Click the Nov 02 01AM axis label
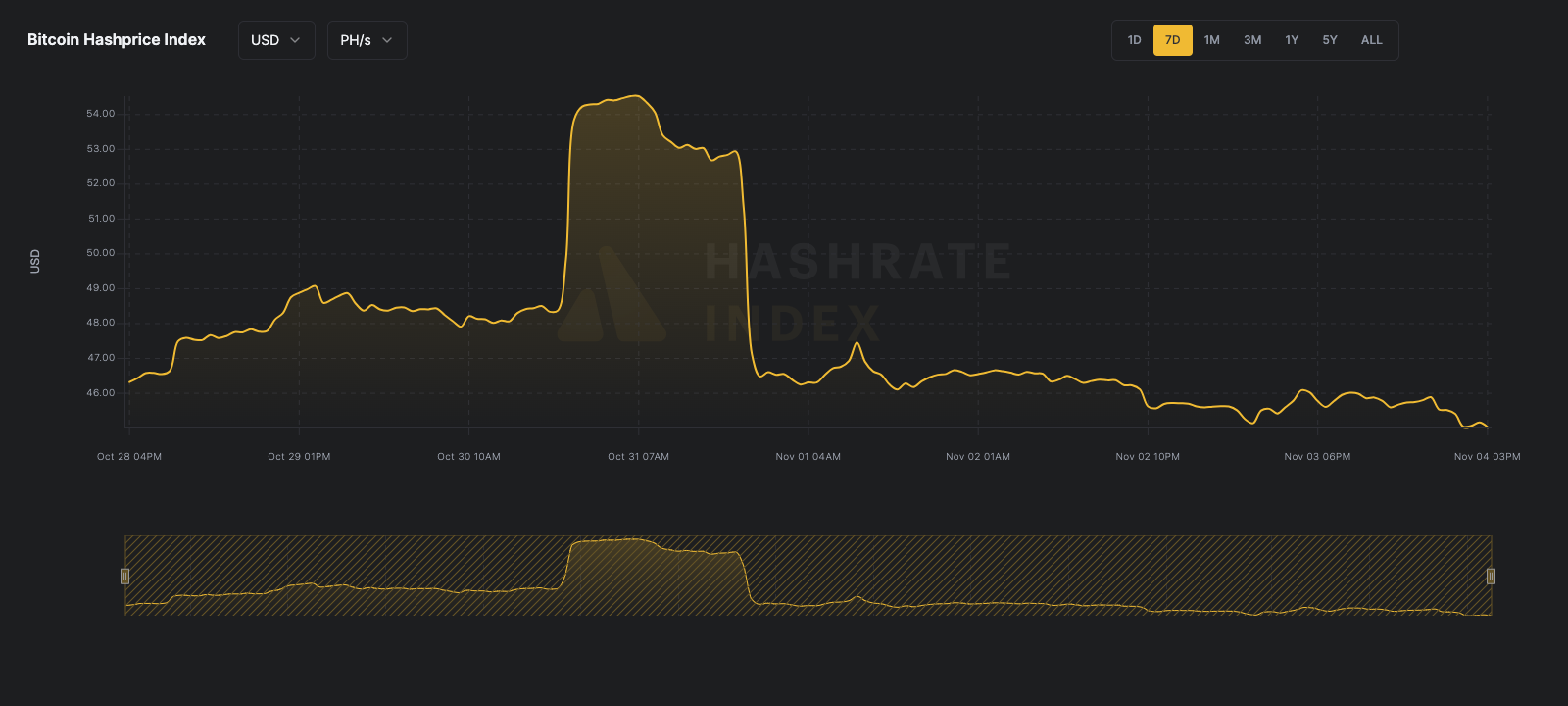1568x706 pixels. click(978, 457)
